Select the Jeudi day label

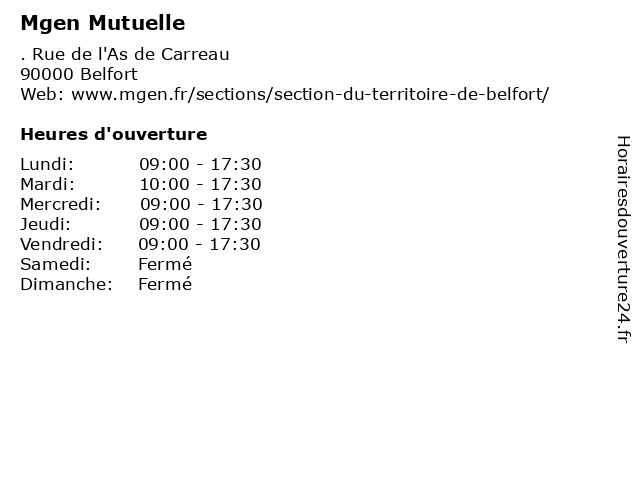coord(46,224)
